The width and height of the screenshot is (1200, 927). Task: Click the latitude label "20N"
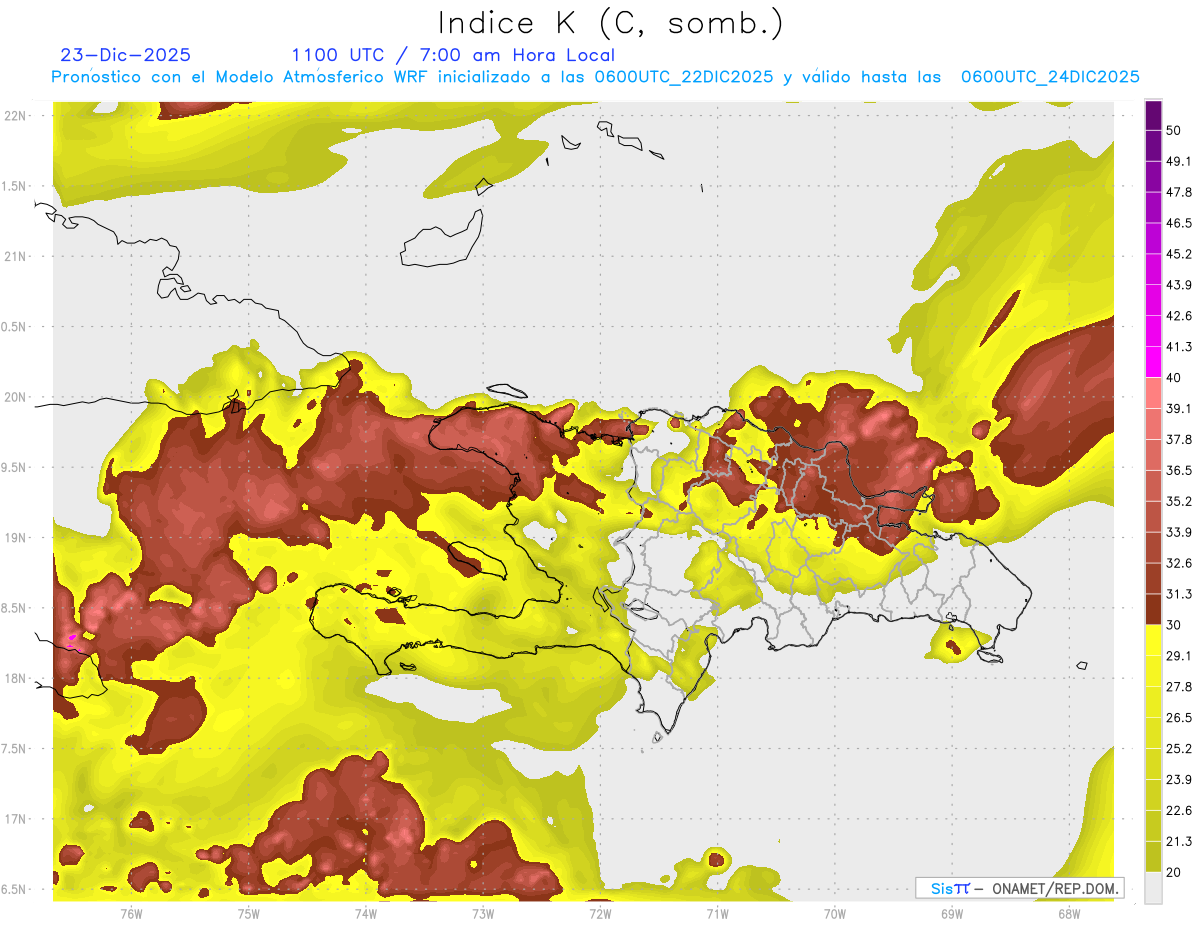(x=15, y=397)
